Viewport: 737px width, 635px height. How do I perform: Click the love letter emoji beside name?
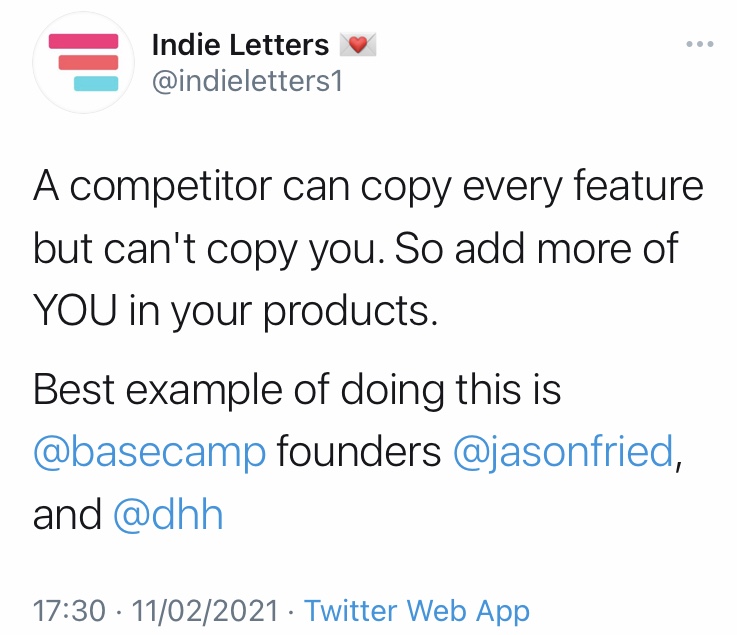(357, 45)
